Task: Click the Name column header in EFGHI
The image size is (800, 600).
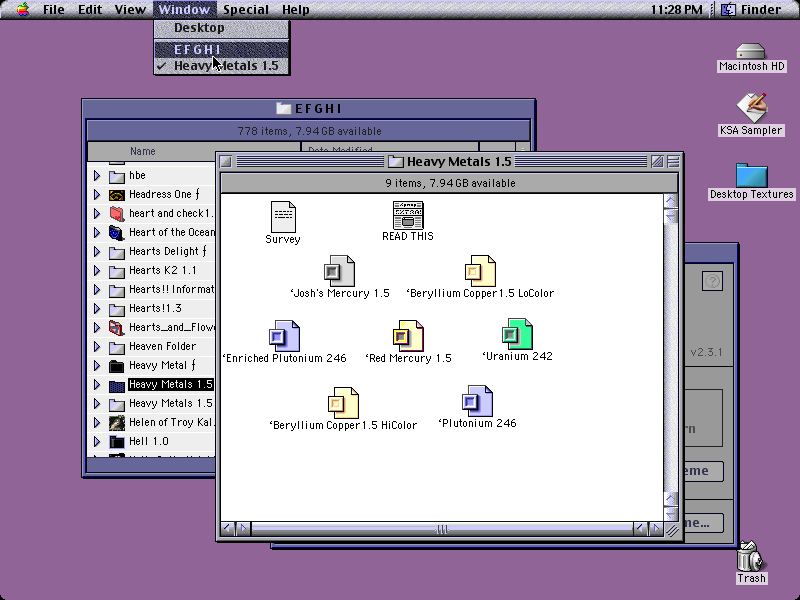Action: point(194,152)
